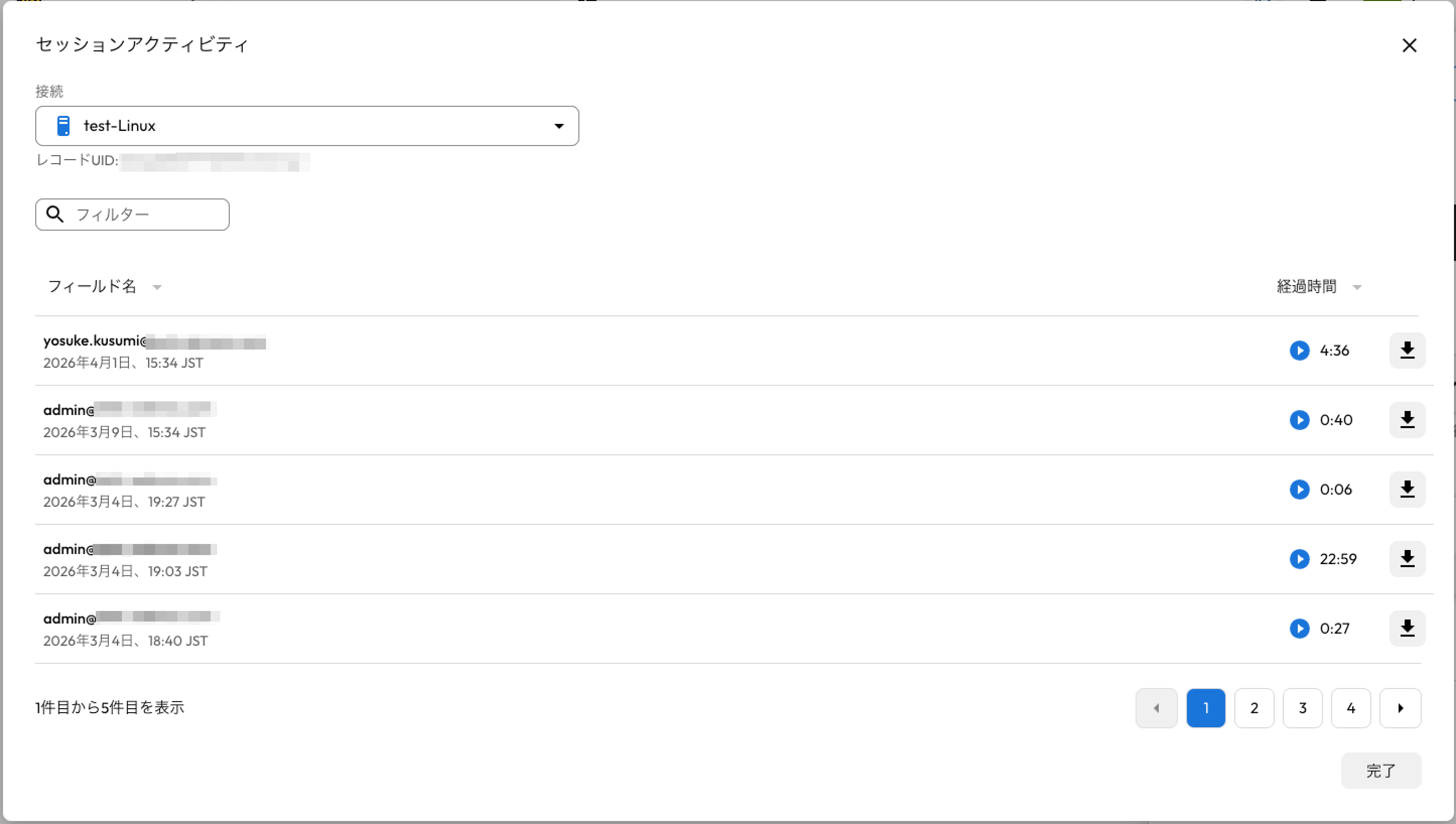
Task: Download the 0:40 session recording
Action: 1407,420
